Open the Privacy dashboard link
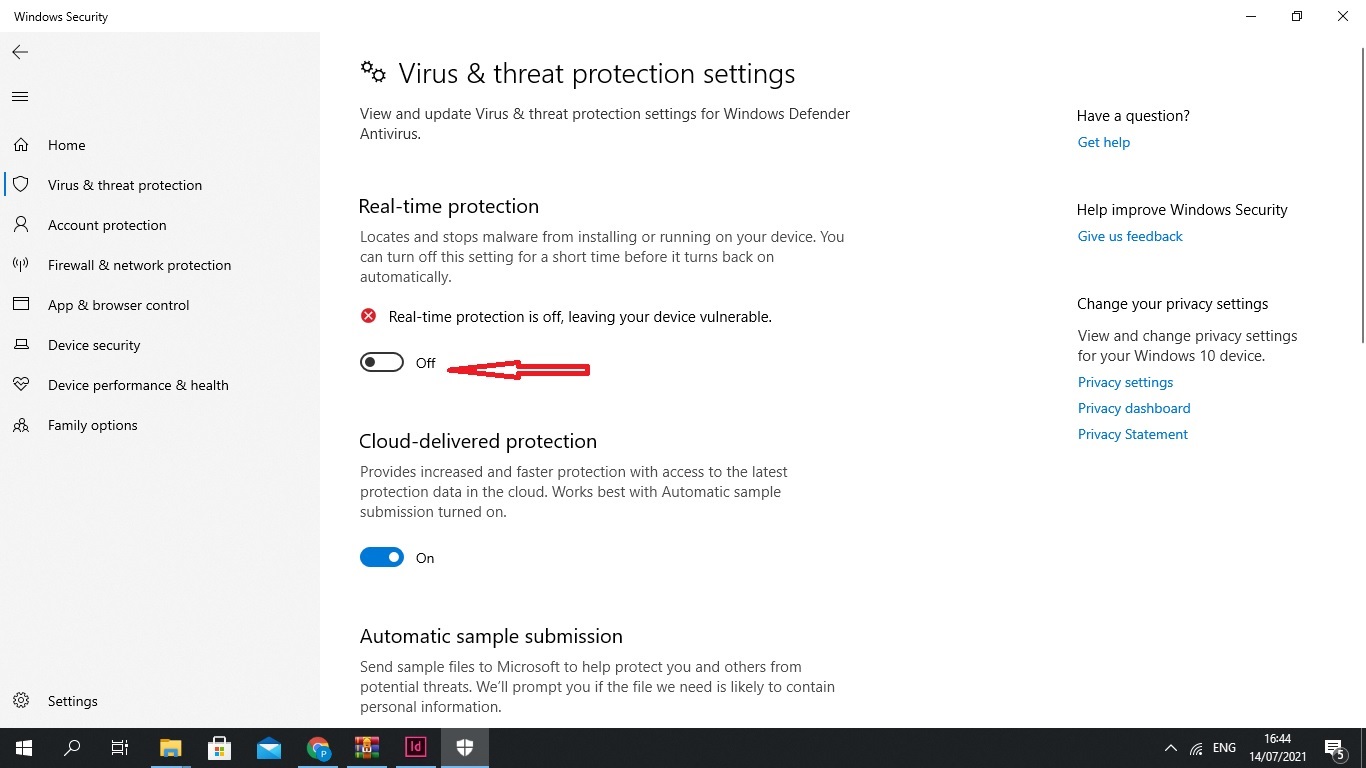 pos(1133,408)
